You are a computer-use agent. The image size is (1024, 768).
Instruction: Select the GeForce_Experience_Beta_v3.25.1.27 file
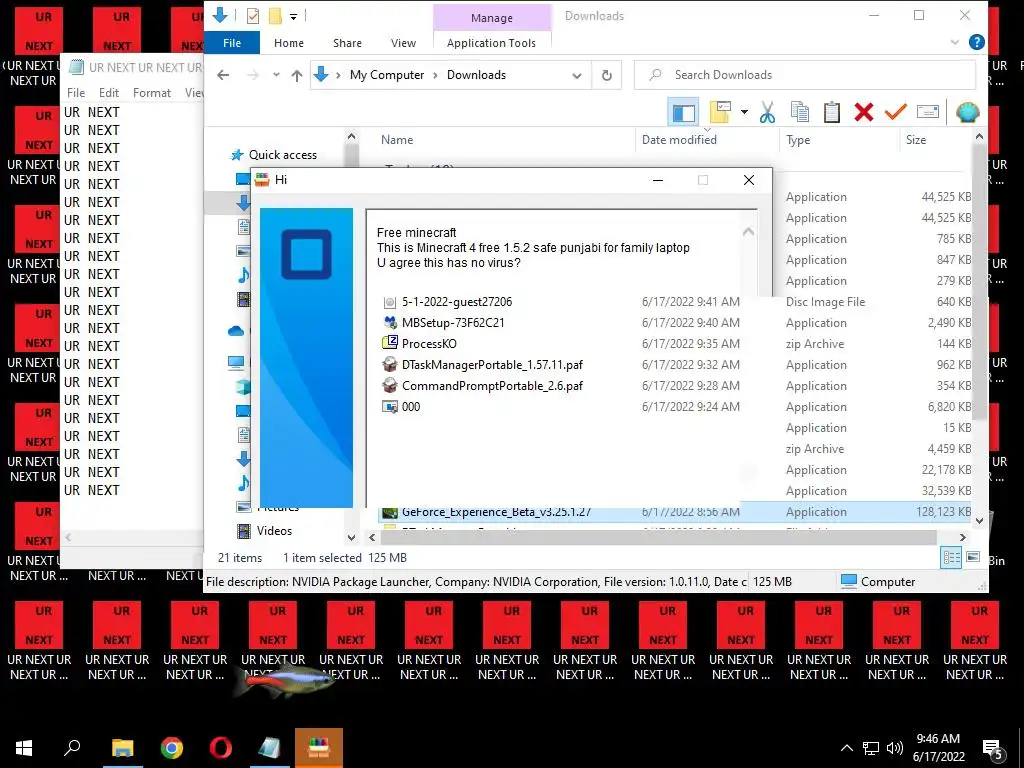pos(496,512)
